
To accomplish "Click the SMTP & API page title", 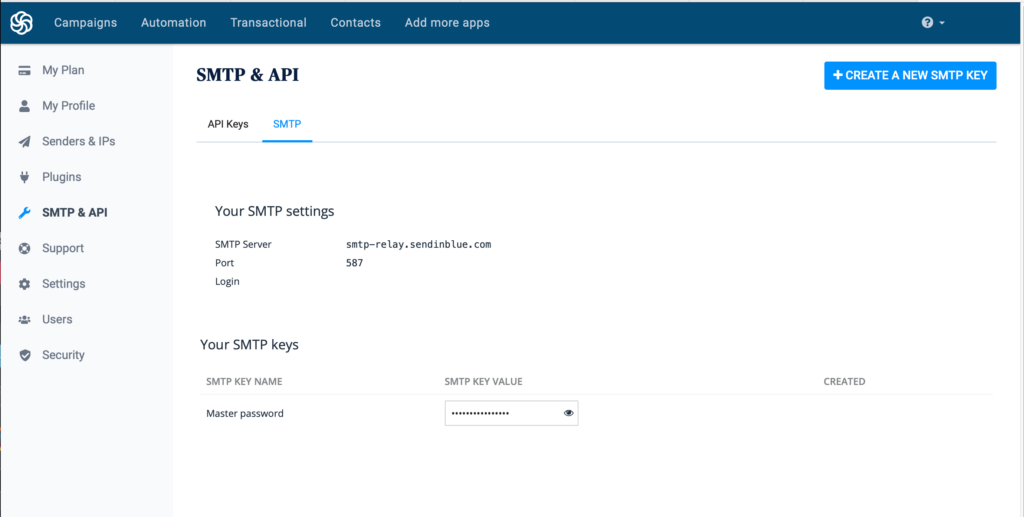I will (248, 75).
